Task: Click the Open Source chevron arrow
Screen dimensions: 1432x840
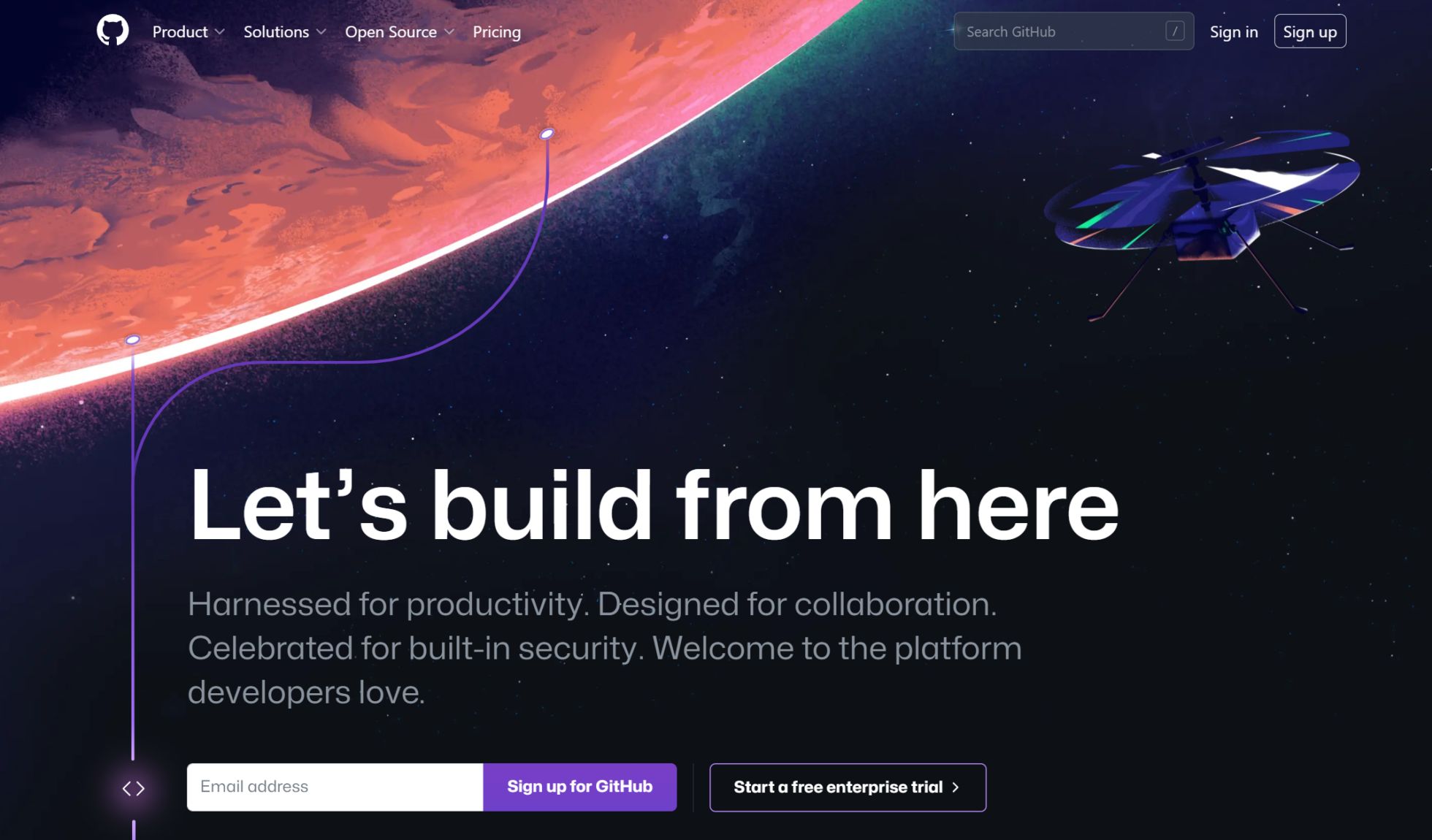Action: click(x=449, y=32)
